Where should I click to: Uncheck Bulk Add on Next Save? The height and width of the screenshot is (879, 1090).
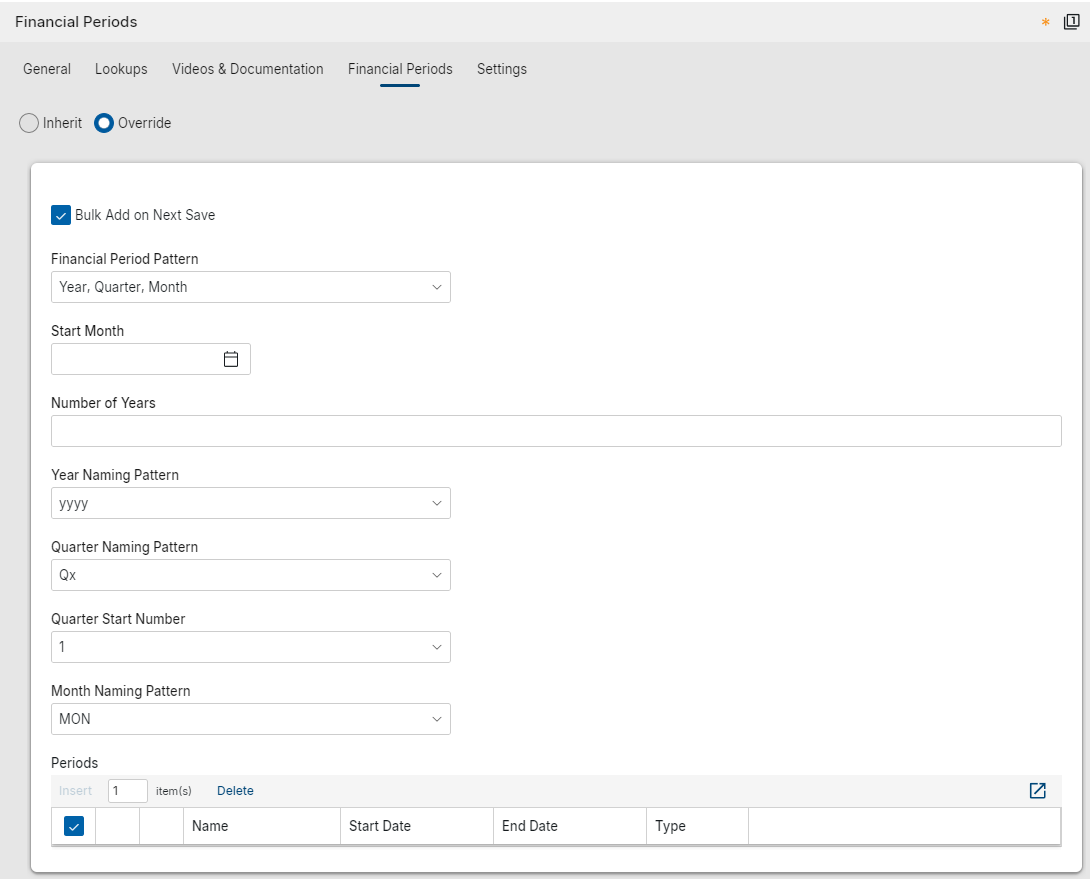[x=61, y=215]
